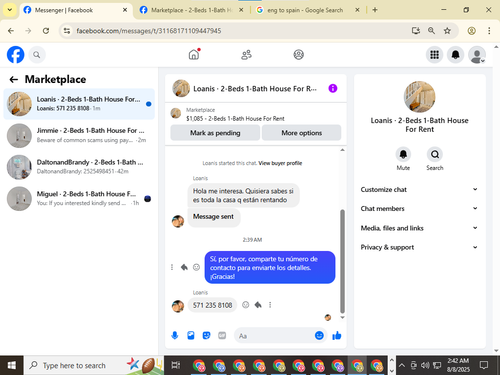Click Mark as pending button
500x375 pixels.
click(215, 133)
